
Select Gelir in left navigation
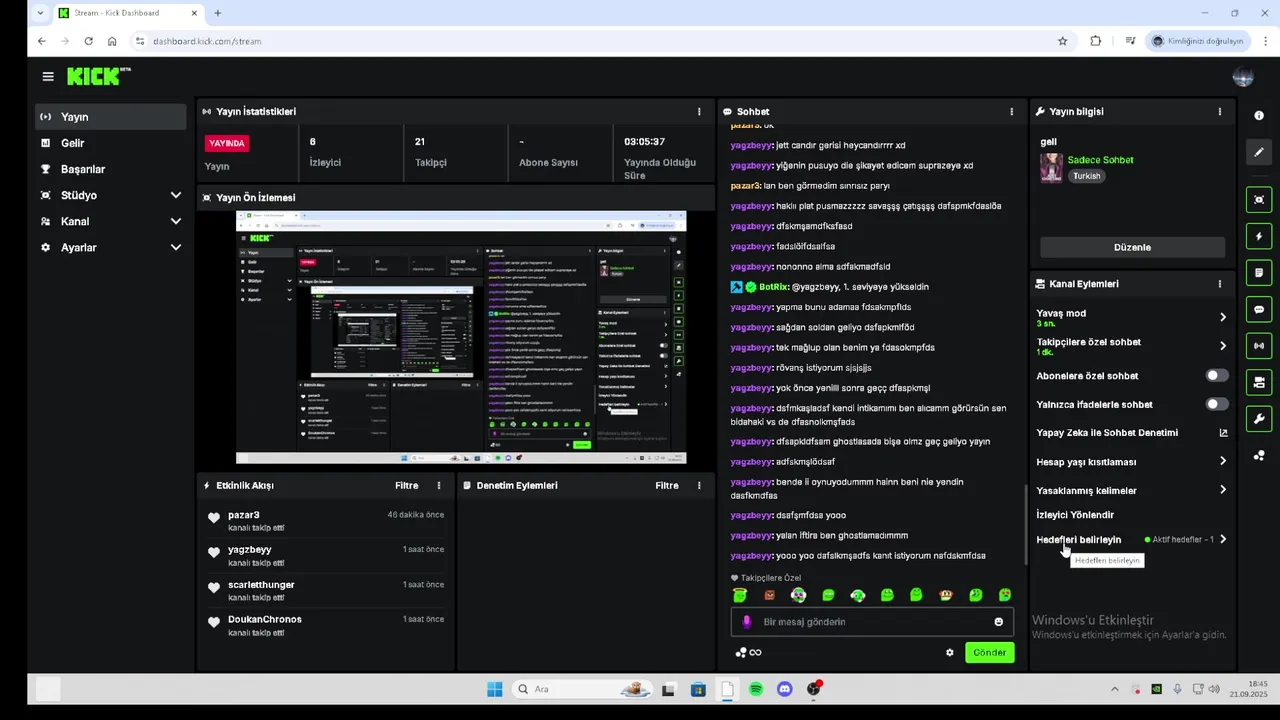coord(110,143)
